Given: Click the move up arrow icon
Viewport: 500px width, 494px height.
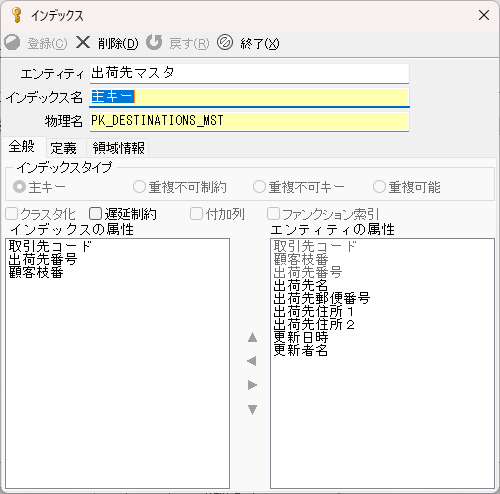Looking at the screenshot, I should (252, 337).
